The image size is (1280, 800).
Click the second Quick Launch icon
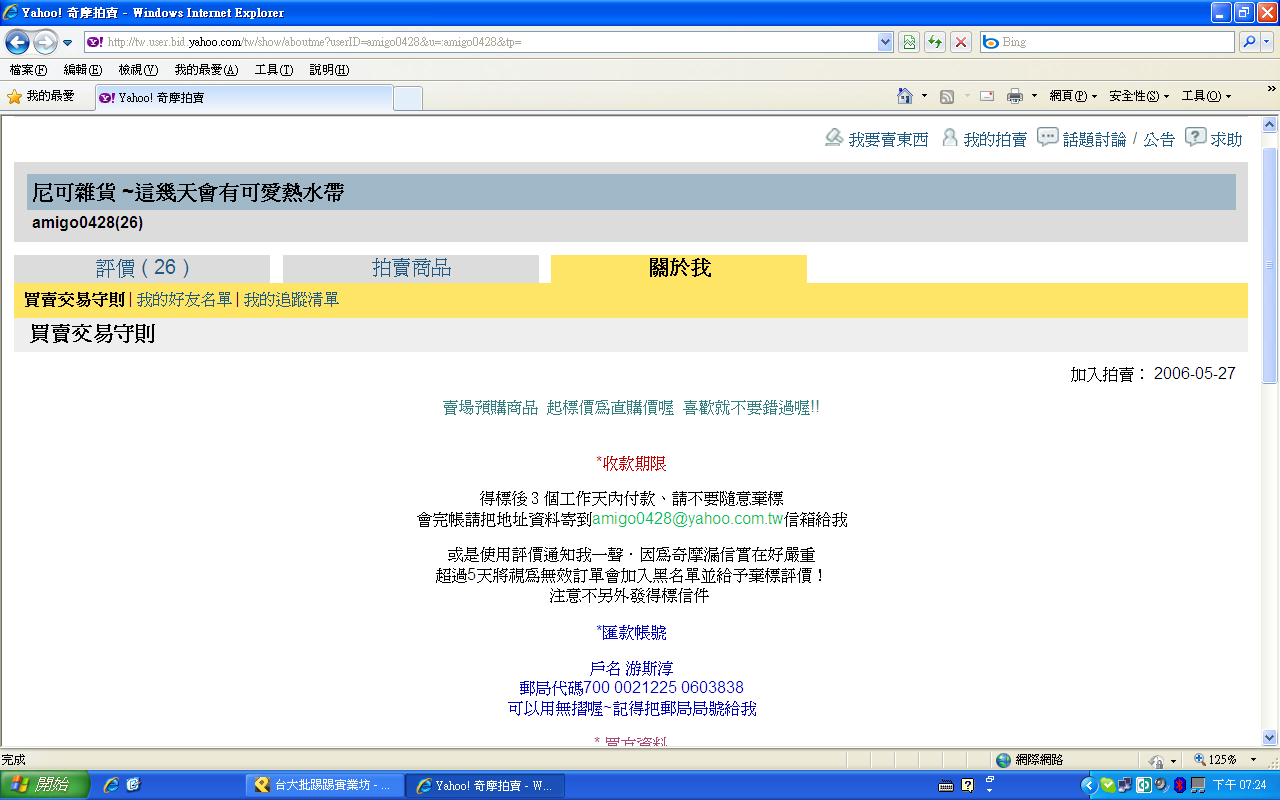133,785
